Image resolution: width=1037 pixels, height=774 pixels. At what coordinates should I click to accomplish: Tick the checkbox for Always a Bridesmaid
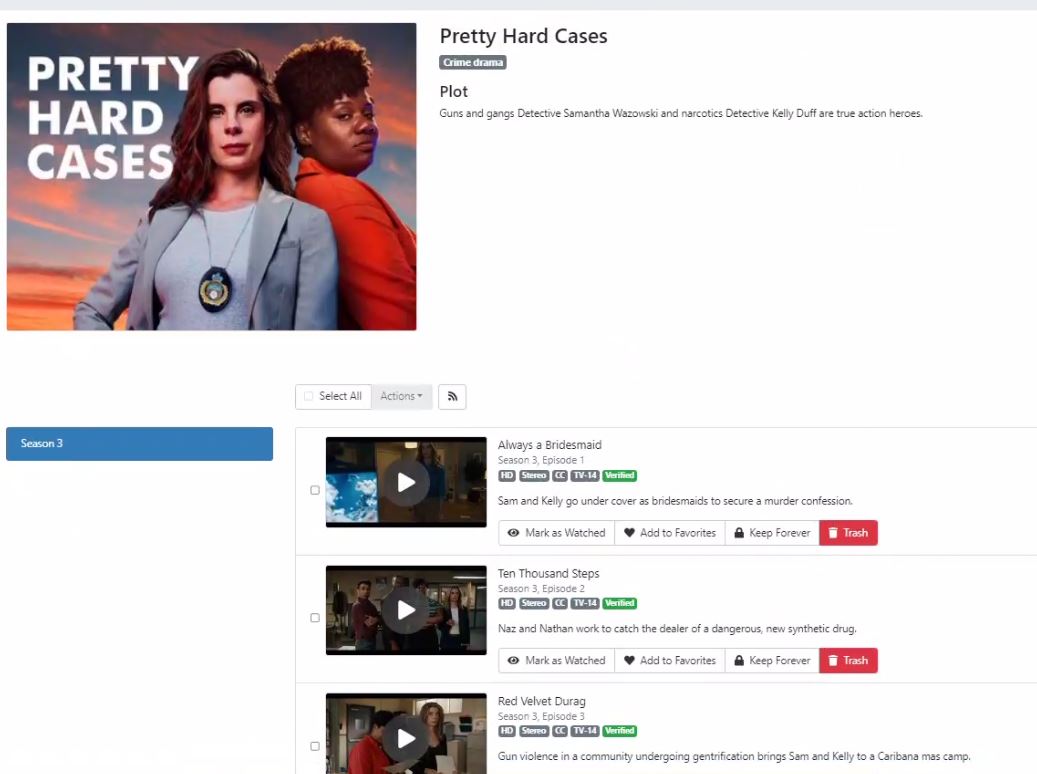[315, 490]
